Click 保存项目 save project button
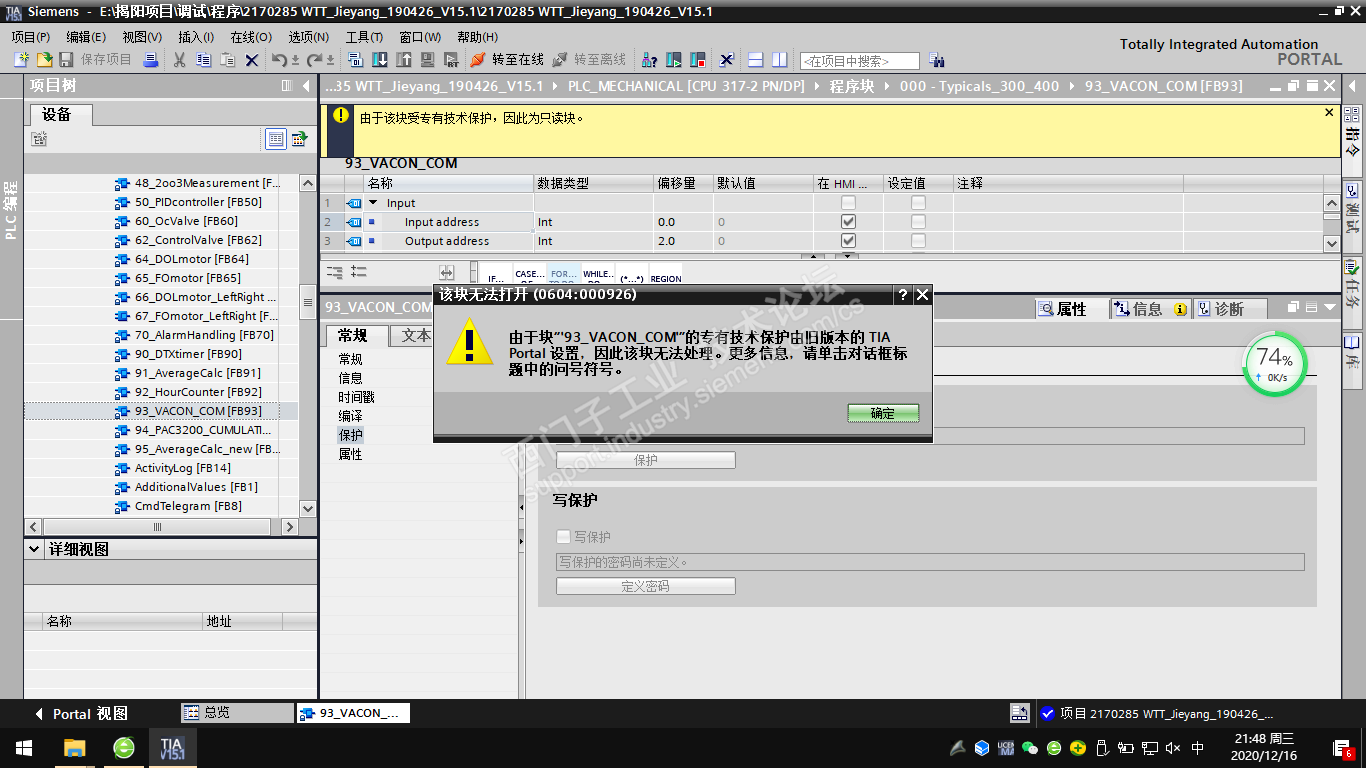The height and width of the screenshot is (768, 1366). pos(96,60)
